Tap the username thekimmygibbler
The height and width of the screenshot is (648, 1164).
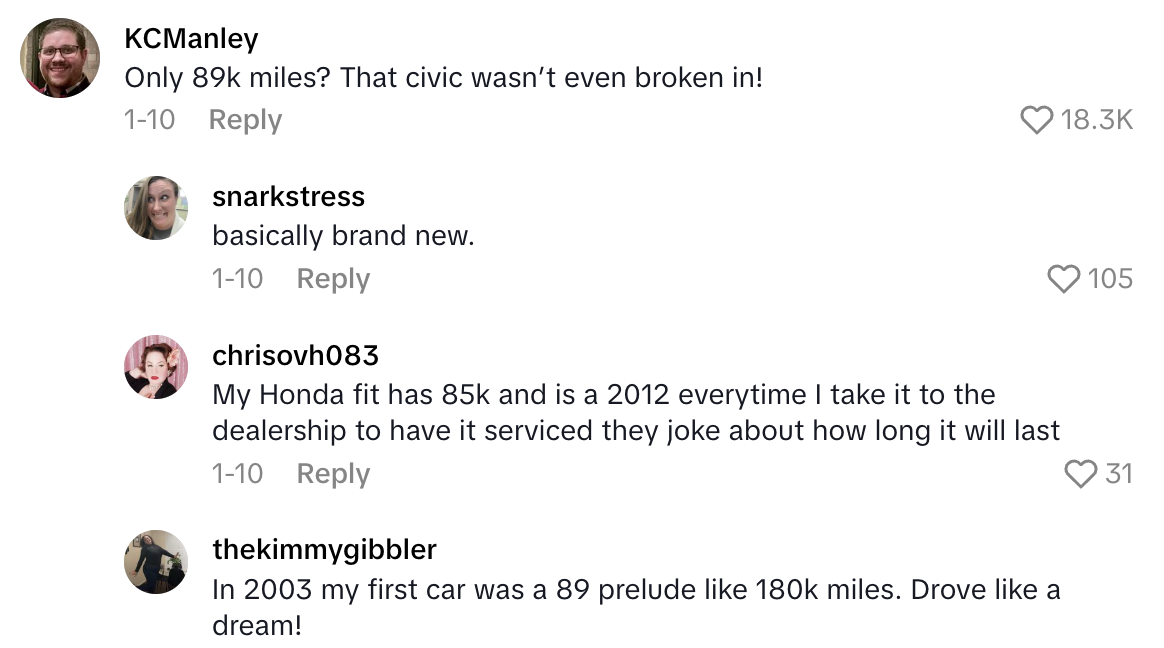[x=324, y=550]
